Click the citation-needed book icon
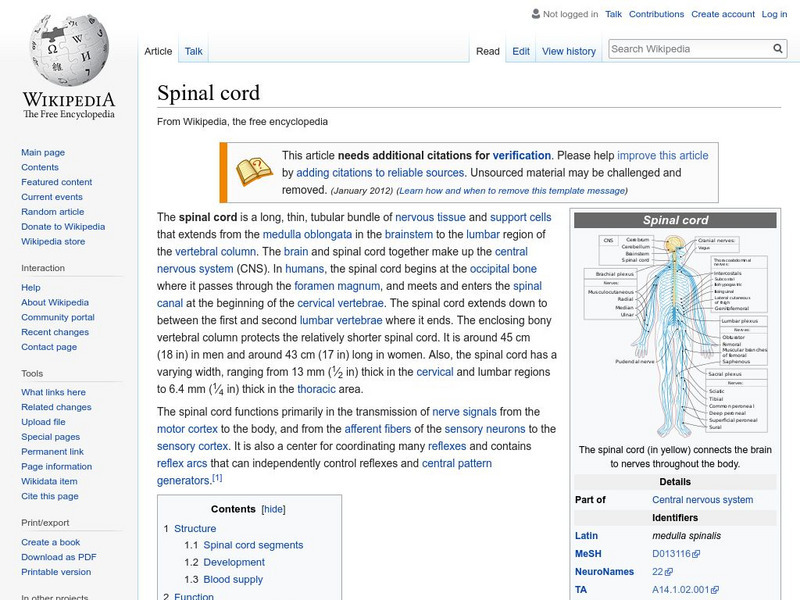Image resolution: width=800 pixels, height=600 pixels. click(254, 172)
